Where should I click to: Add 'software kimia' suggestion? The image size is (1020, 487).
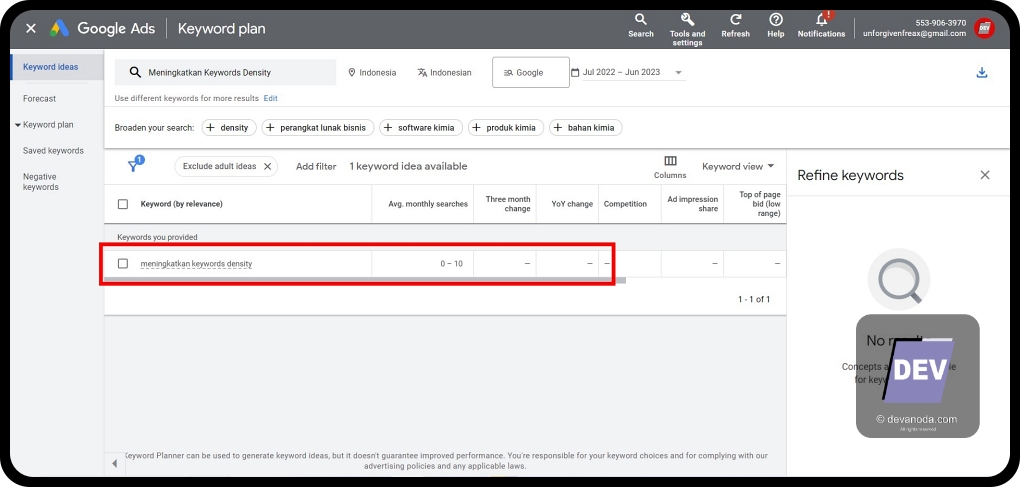[x=421, y=127]
